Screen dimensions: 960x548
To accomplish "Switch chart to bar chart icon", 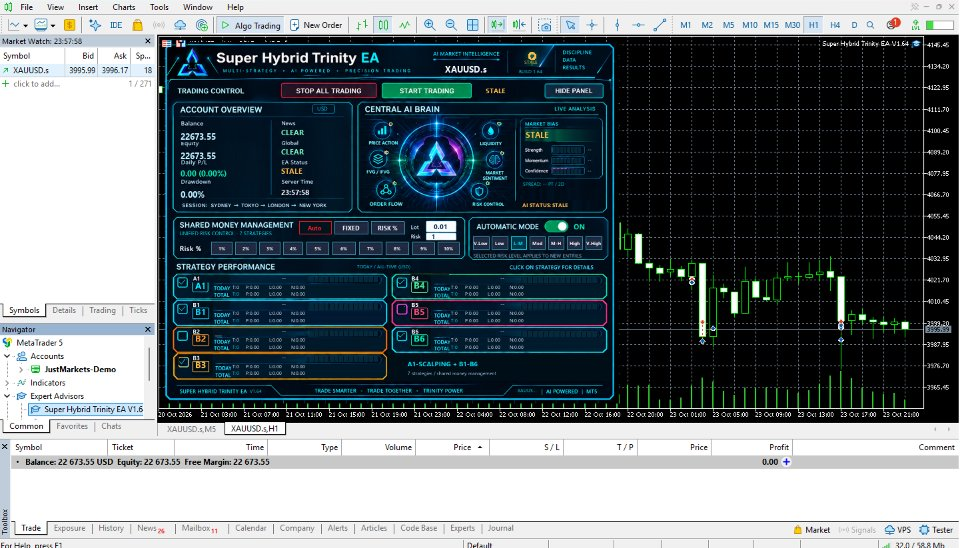I will point(362,25).
